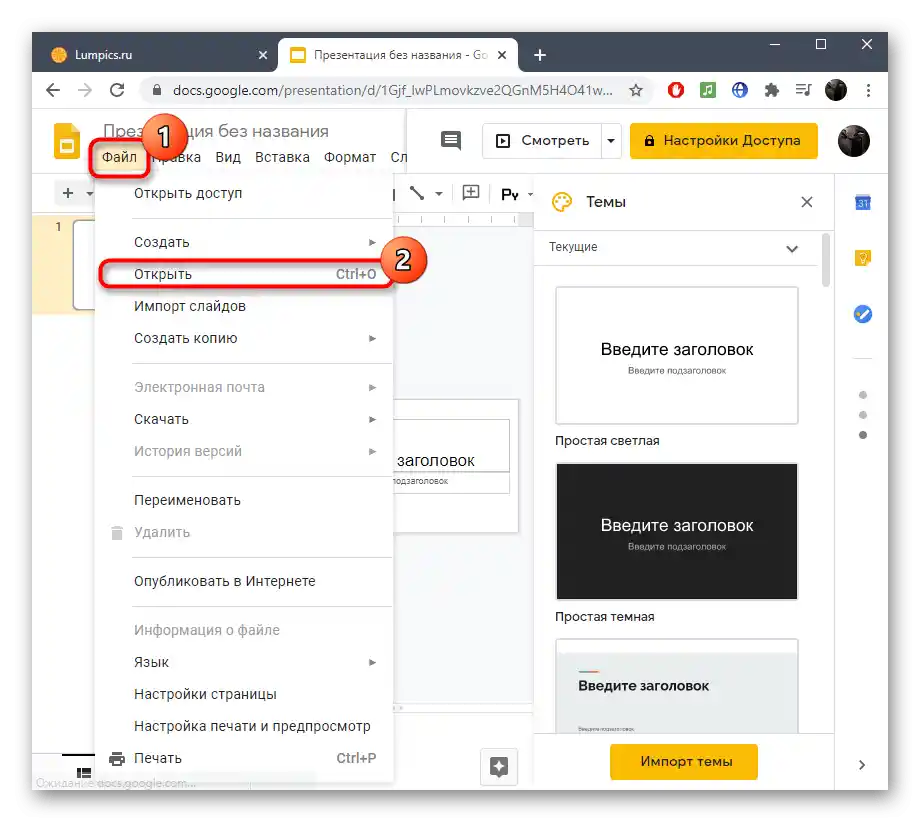Screen dimensions: 920x822
Task: Choose Настройки страницы menu item
Action: point(244,694)
